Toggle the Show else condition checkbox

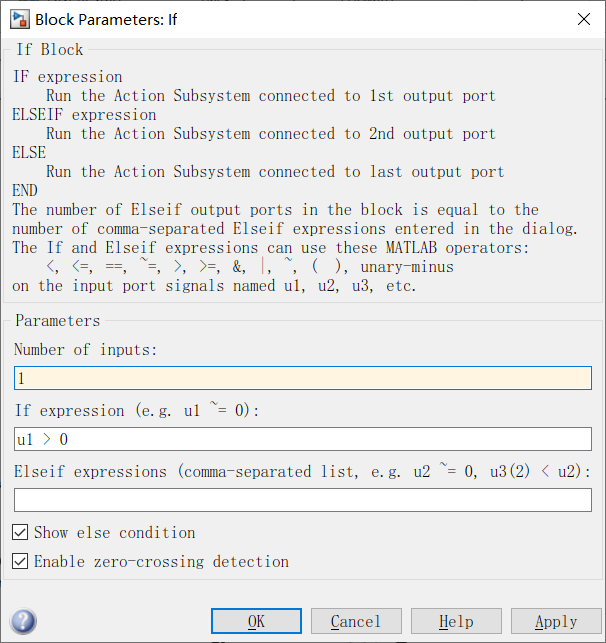point(21,532)
